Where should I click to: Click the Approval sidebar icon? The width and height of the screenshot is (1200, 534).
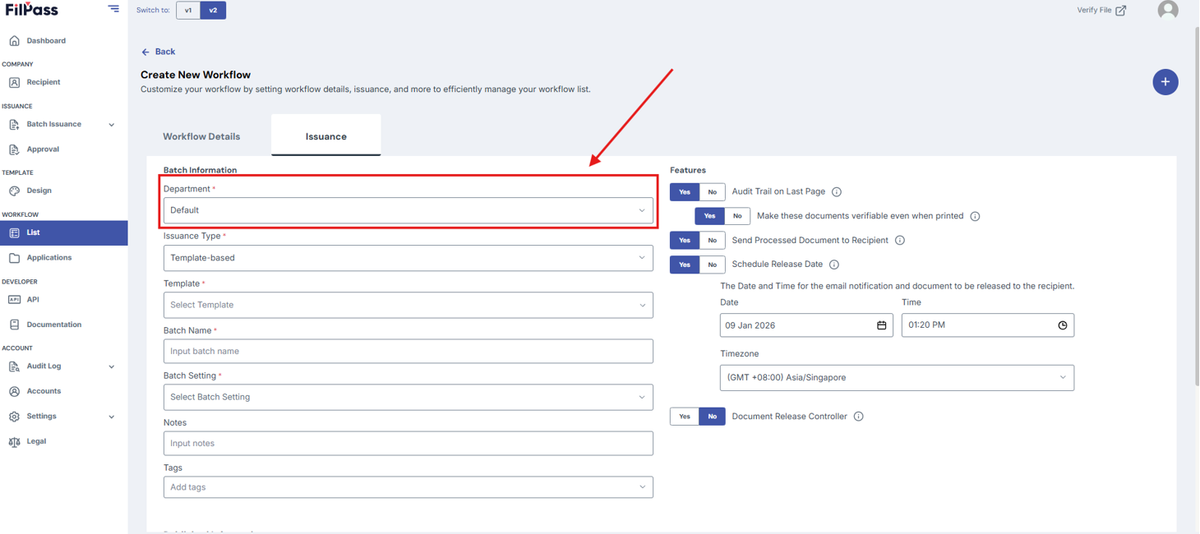click(x=14, y=149)
